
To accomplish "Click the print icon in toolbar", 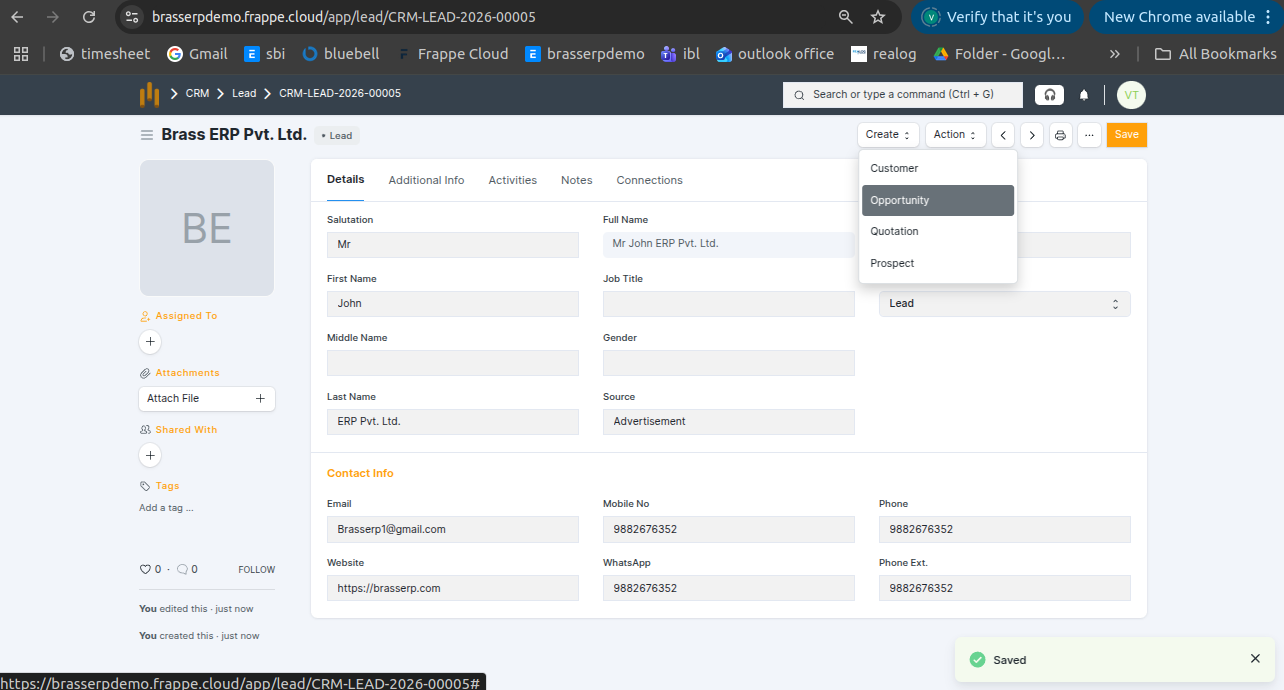I will point(1060,135).
